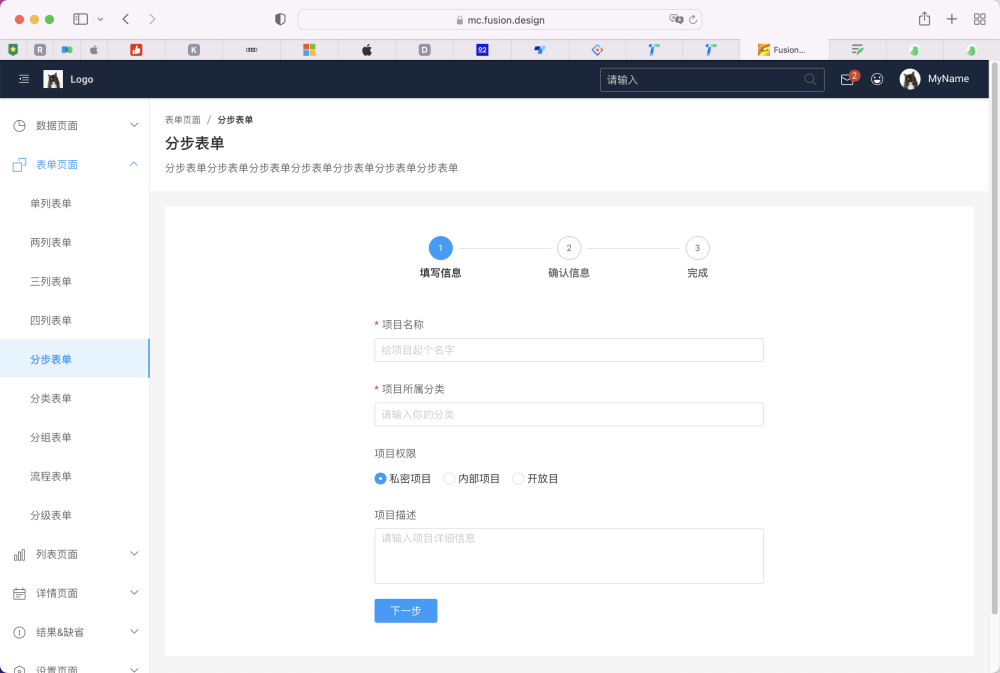Click the form icon next to 表单页面
This screenshot has height=673, width=1000.
pyautogui.click(x=18, y=164)
